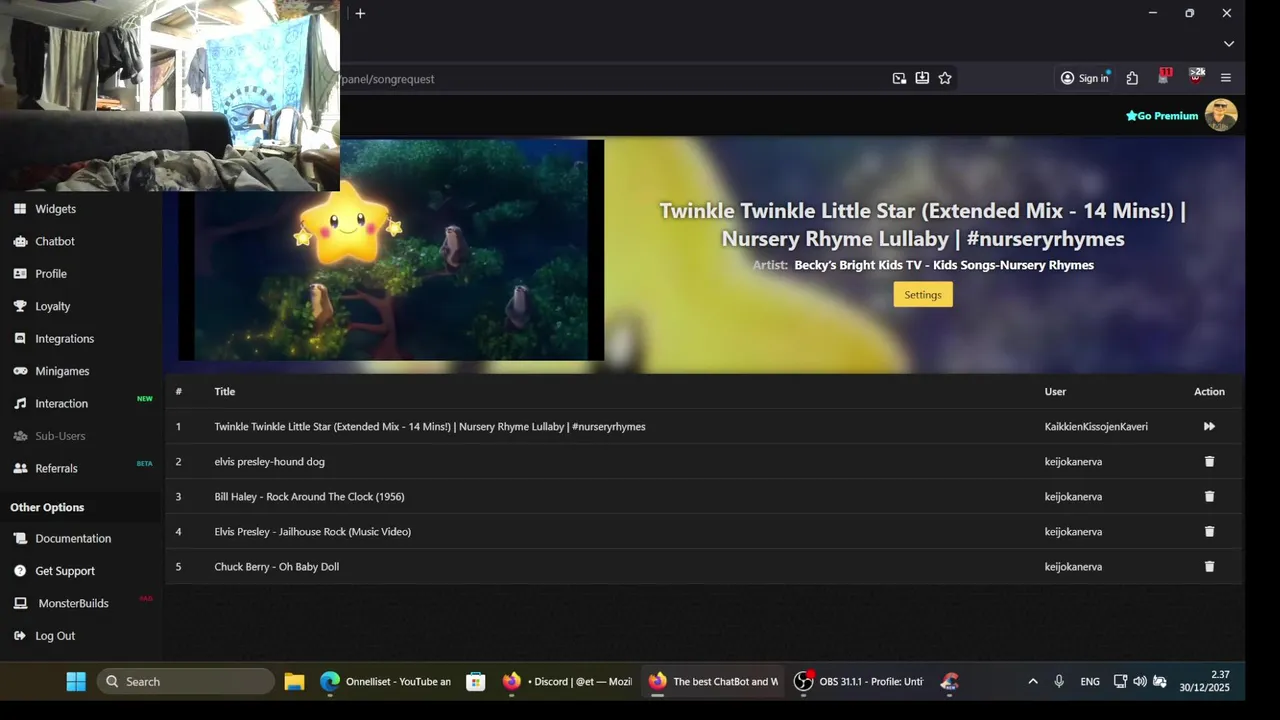The height and width of the screenshot is (720, 1280).
Task: Click the Get Support question icon
Action: pyautogui.click(x=20, y=571)
